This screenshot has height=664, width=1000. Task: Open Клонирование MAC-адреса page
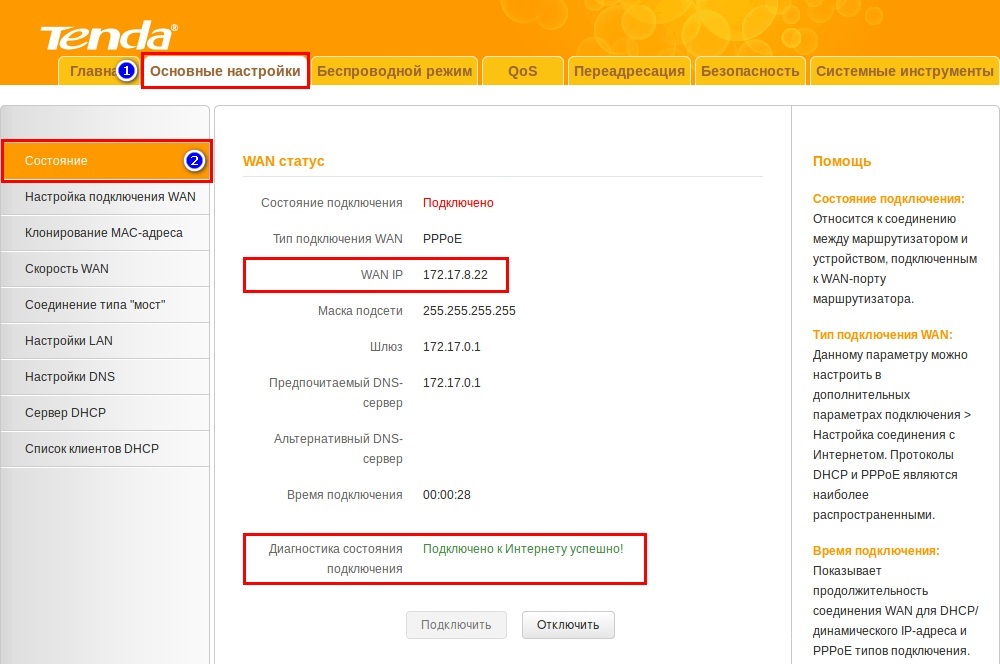coord(105,233)
